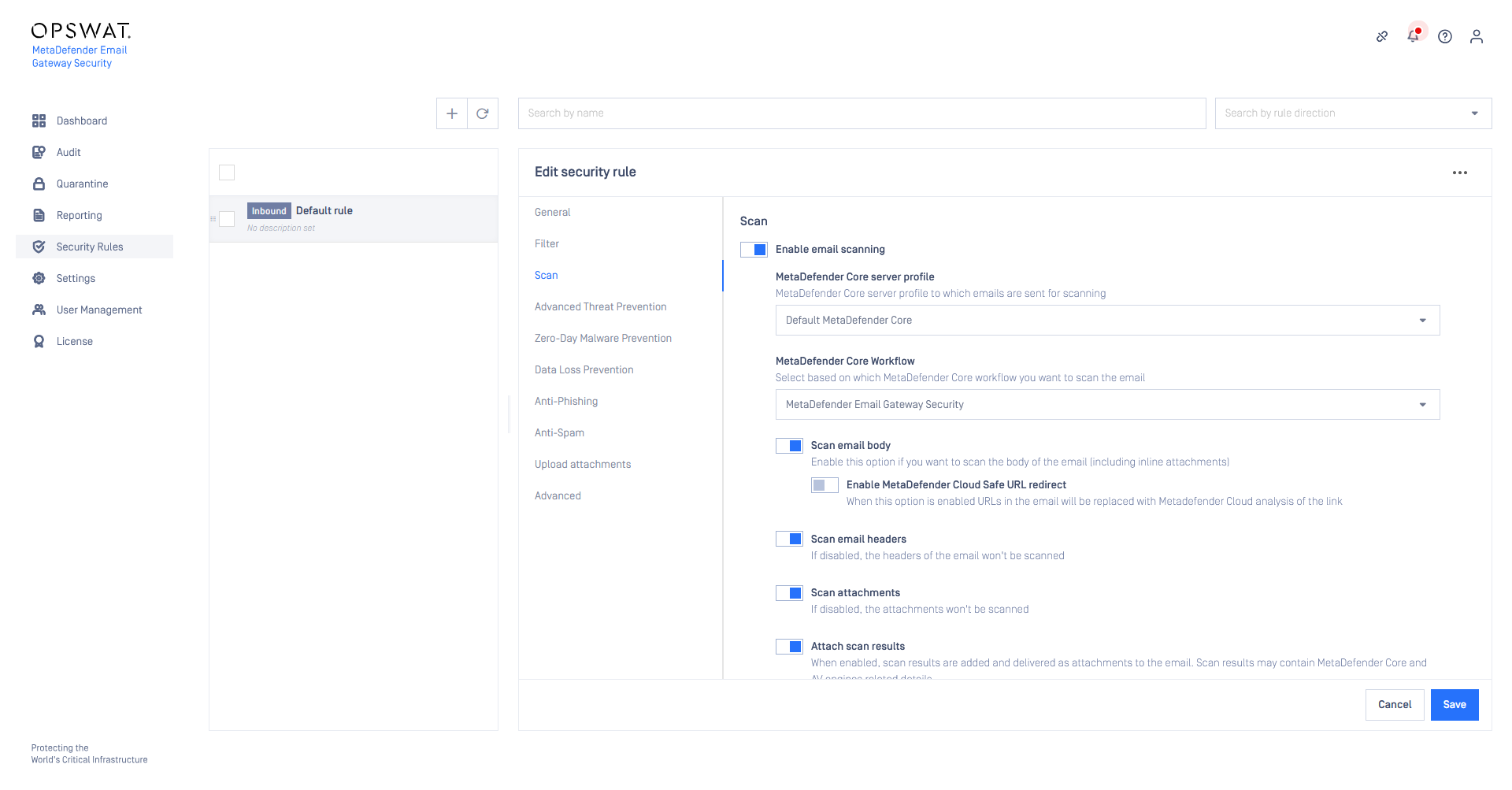Viewport: 1512px width, 790px height.
Task: Open the three-dot more options menu
Action: (x=1460, y=172)
